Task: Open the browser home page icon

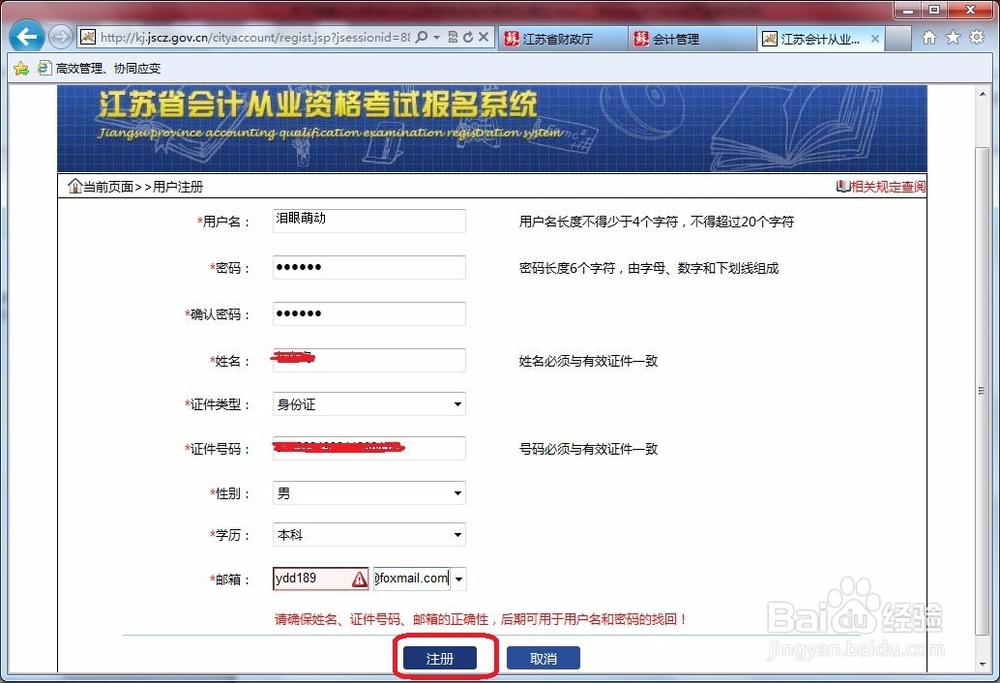Action: [x=929, y=38]
